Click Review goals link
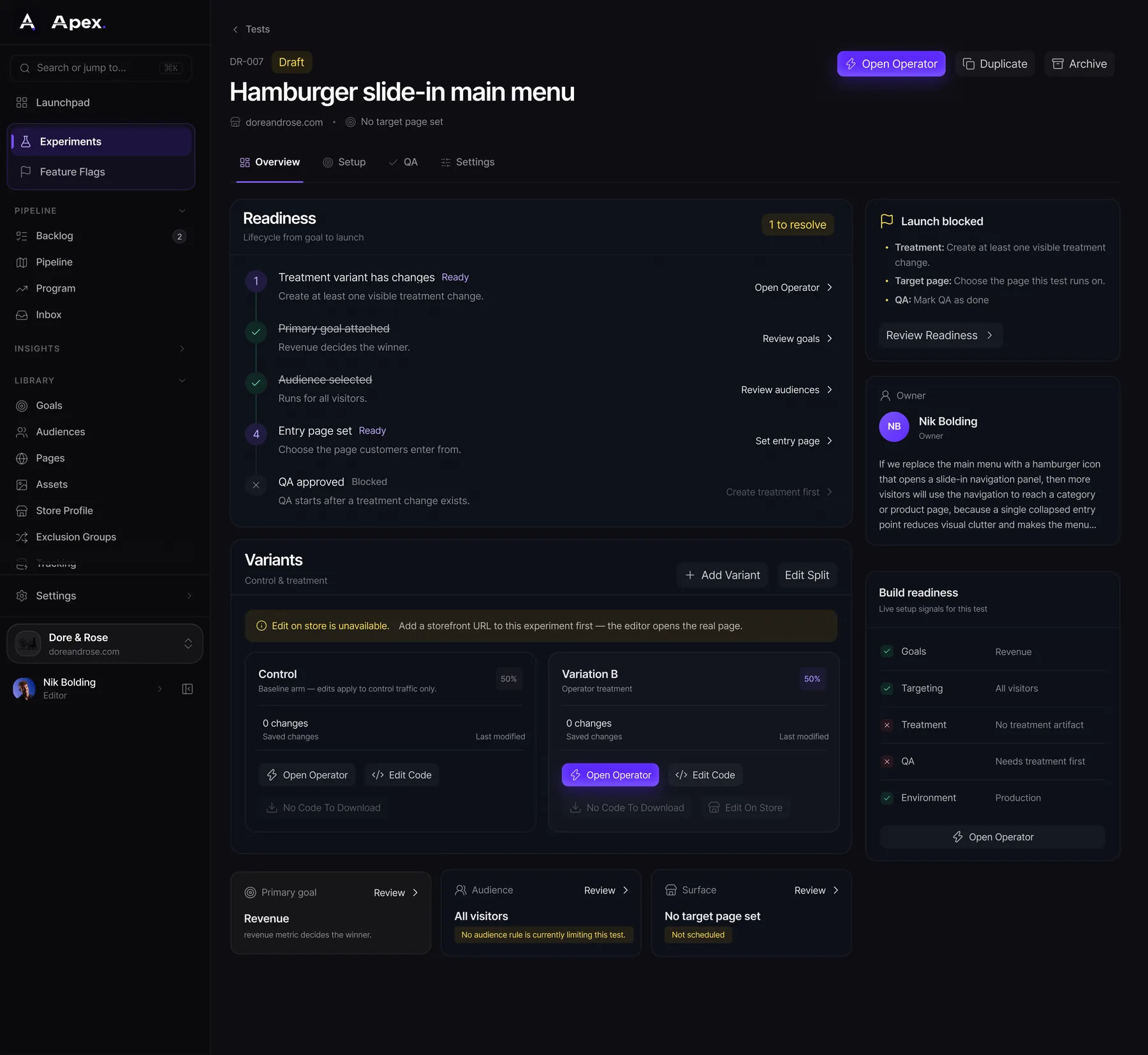Screen dimensions: 1148x1055 pos(797,339)
